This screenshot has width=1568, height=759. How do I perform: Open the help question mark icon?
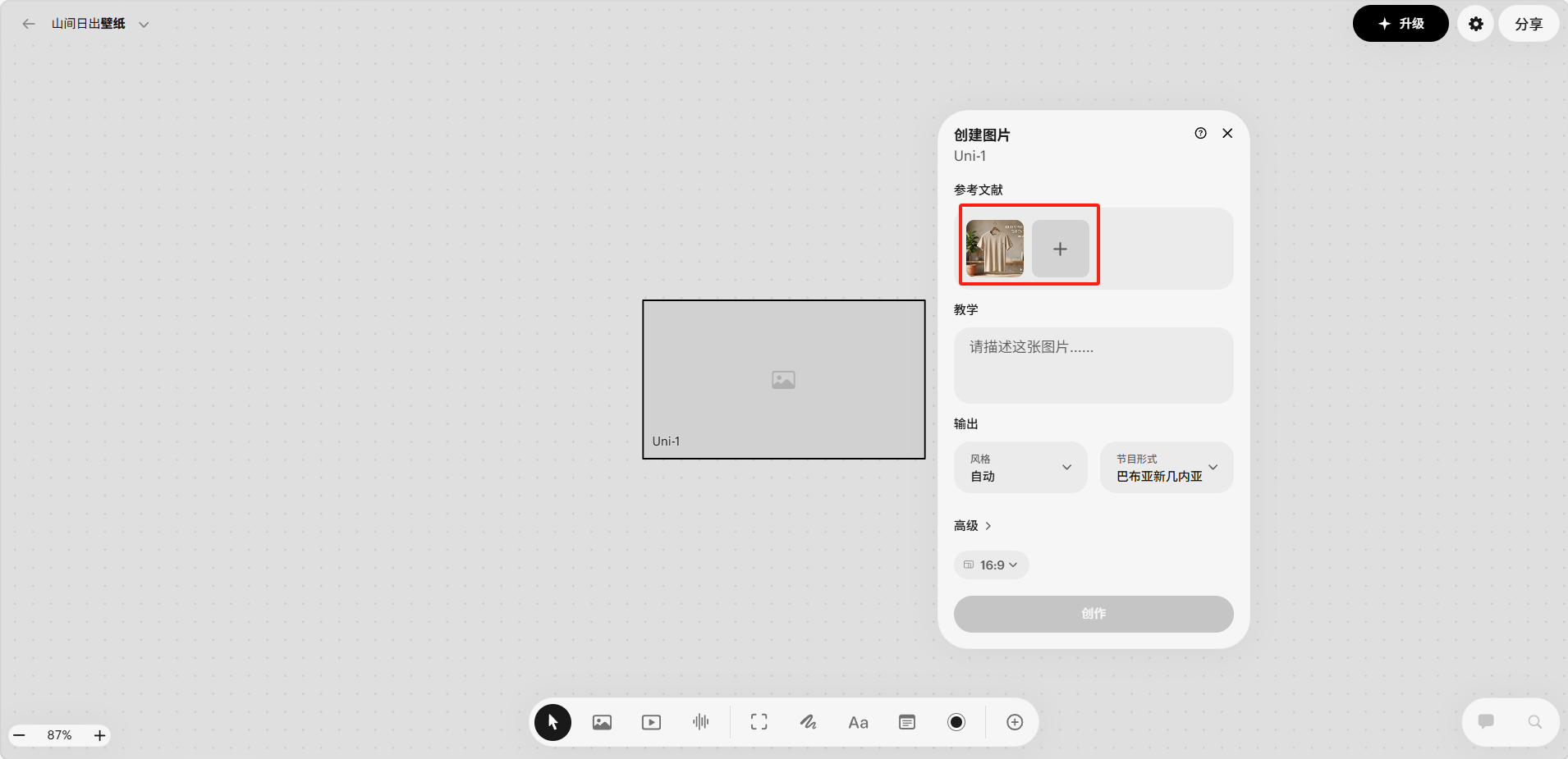1200,133
